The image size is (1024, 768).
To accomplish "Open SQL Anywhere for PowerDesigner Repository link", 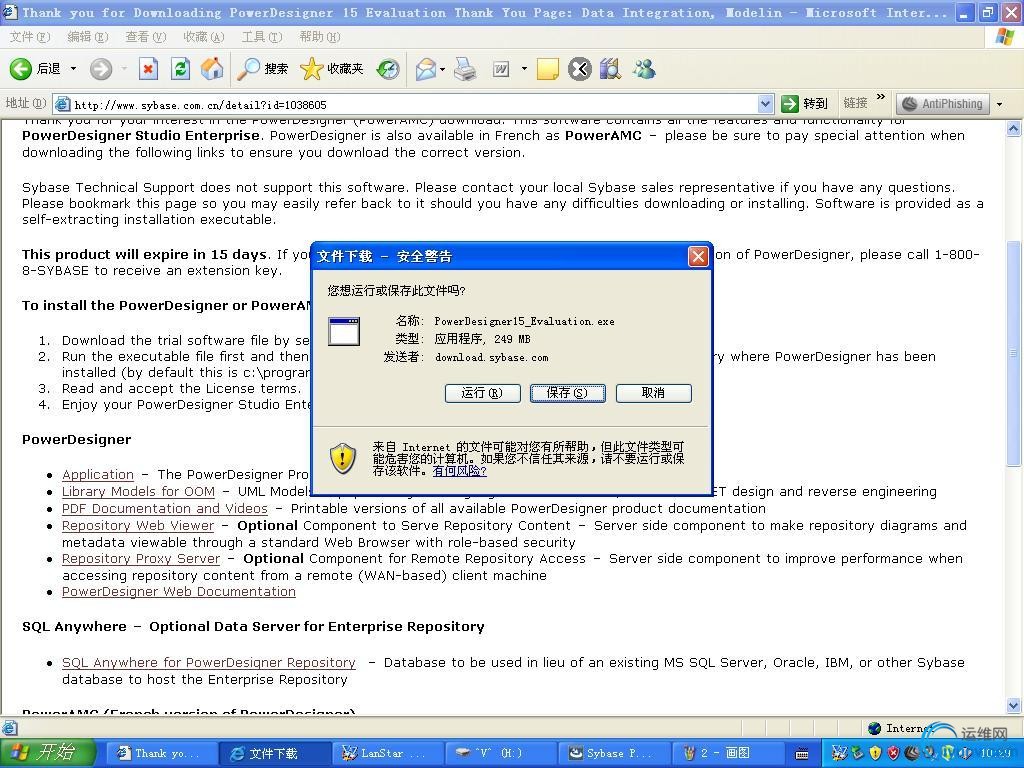I will point(209,663).
